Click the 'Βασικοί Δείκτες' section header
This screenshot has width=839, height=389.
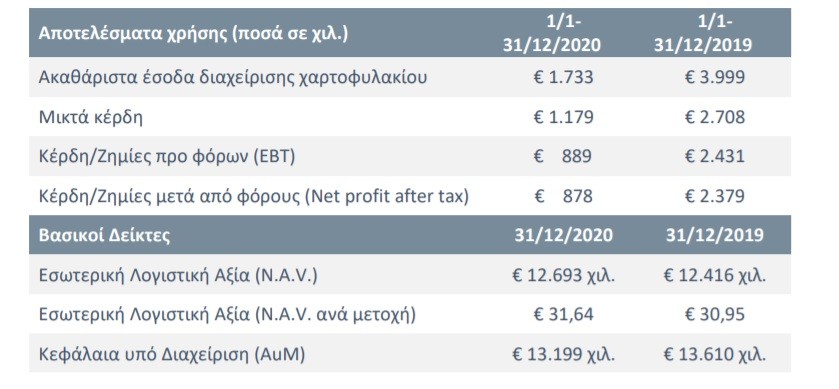pyautogui.click(x=104, y=235)
